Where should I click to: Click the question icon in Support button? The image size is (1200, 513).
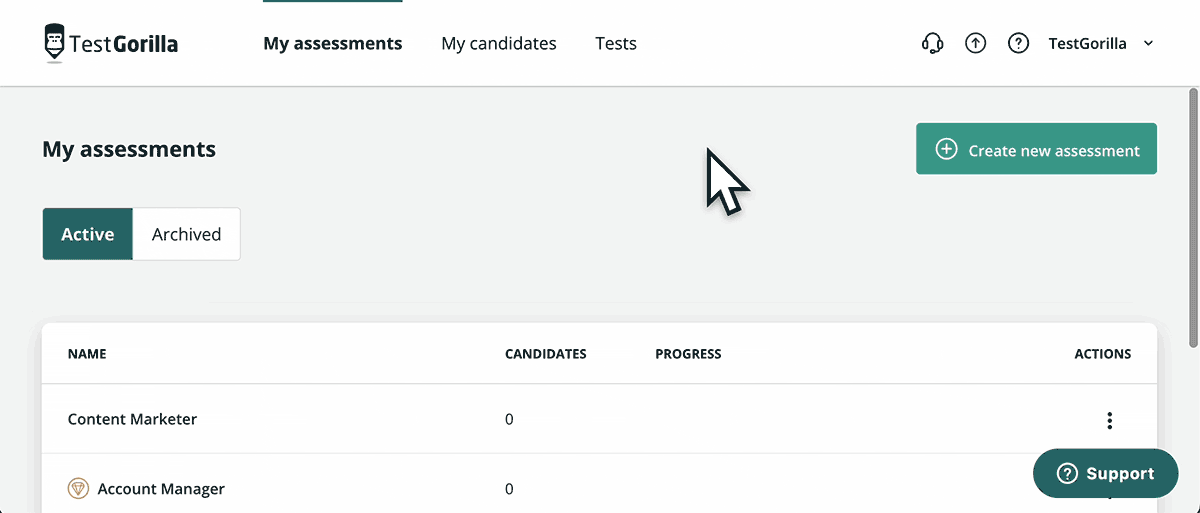coord(1067,474)
